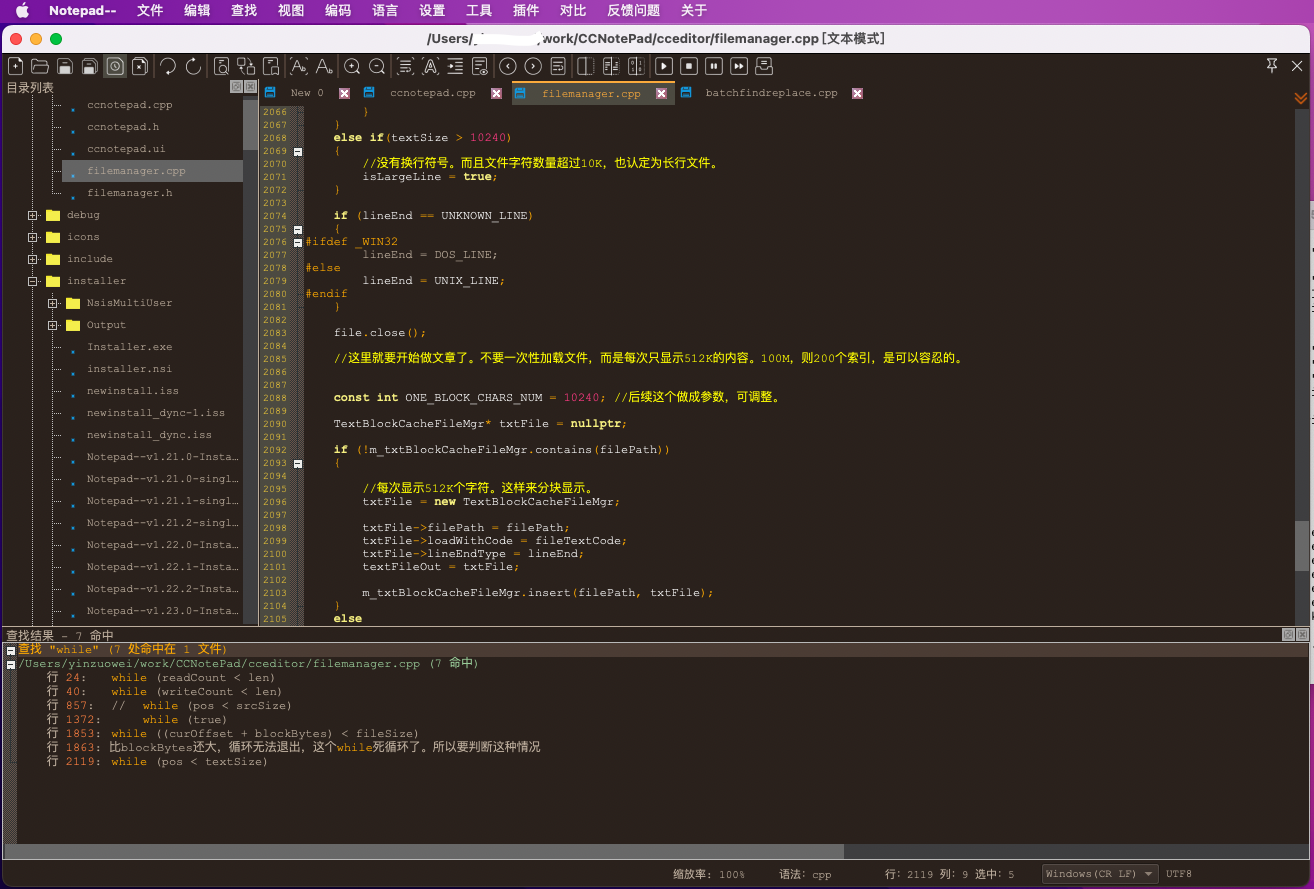Float the directory list panel

(236, 87)
